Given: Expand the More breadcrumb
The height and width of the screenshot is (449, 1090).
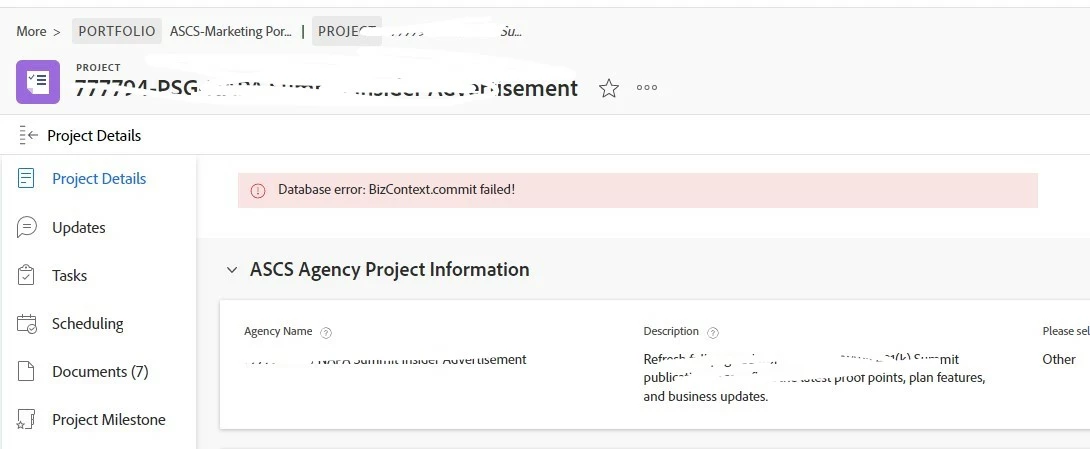Looking at the screenshot, I should (x=31, y=31).
